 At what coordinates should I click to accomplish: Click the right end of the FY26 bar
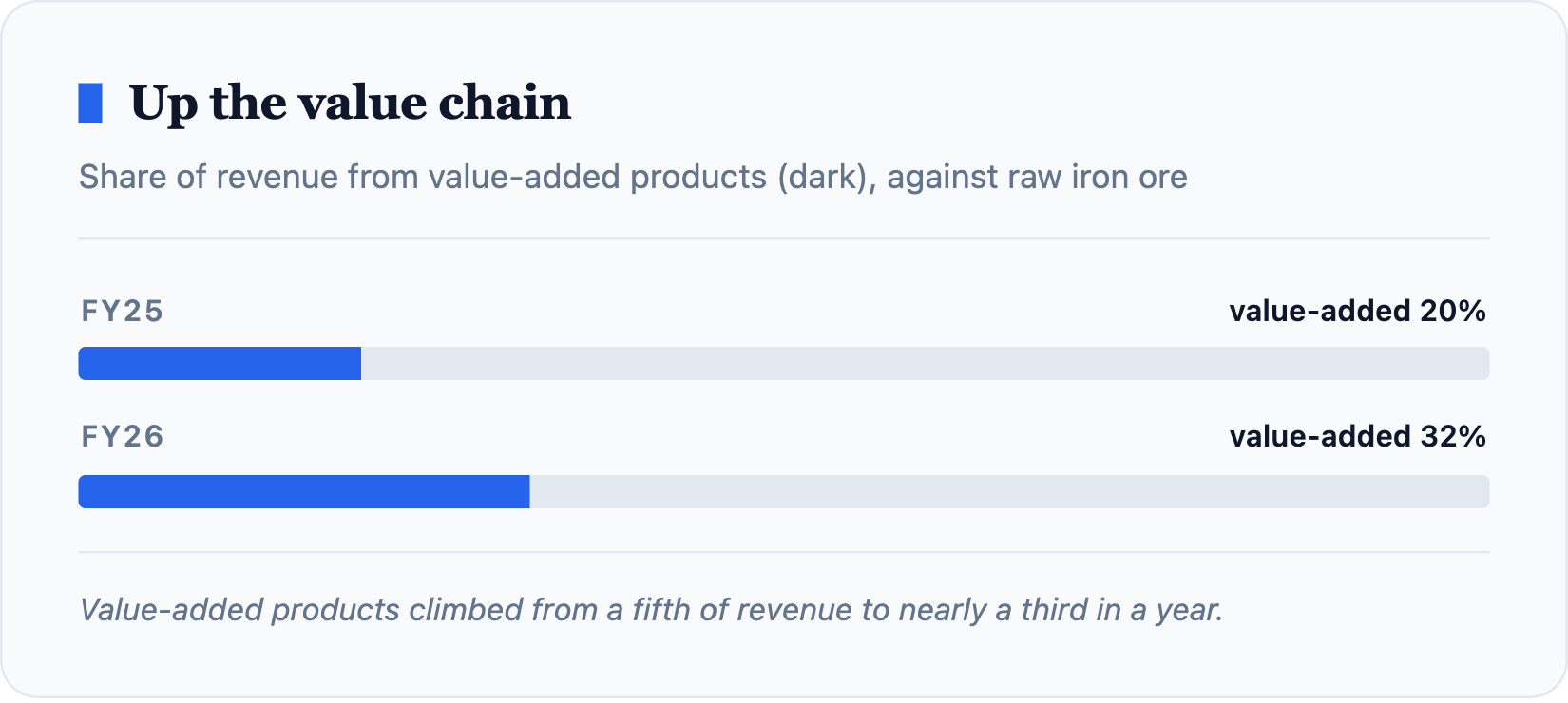click(1482, 492)
